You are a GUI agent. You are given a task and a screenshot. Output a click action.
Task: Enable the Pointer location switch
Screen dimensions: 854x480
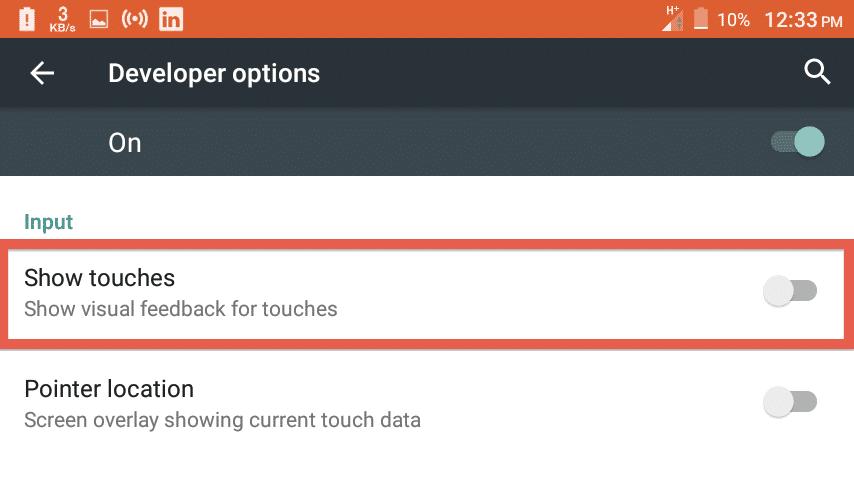point(790,402)
